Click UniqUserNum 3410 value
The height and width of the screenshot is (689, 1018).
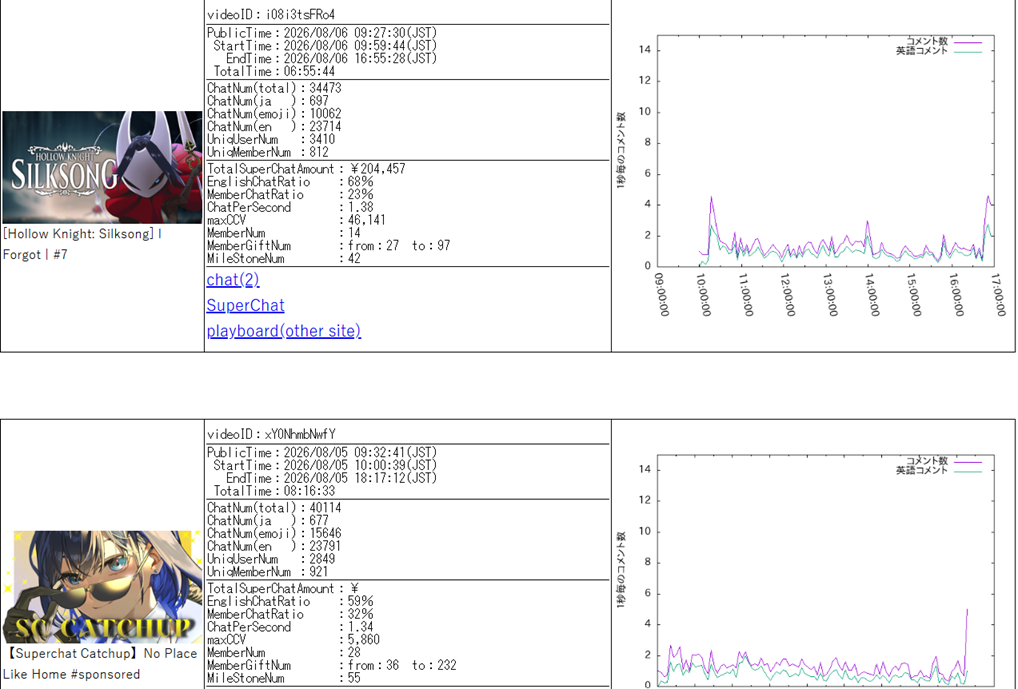(x=322, y=139)
